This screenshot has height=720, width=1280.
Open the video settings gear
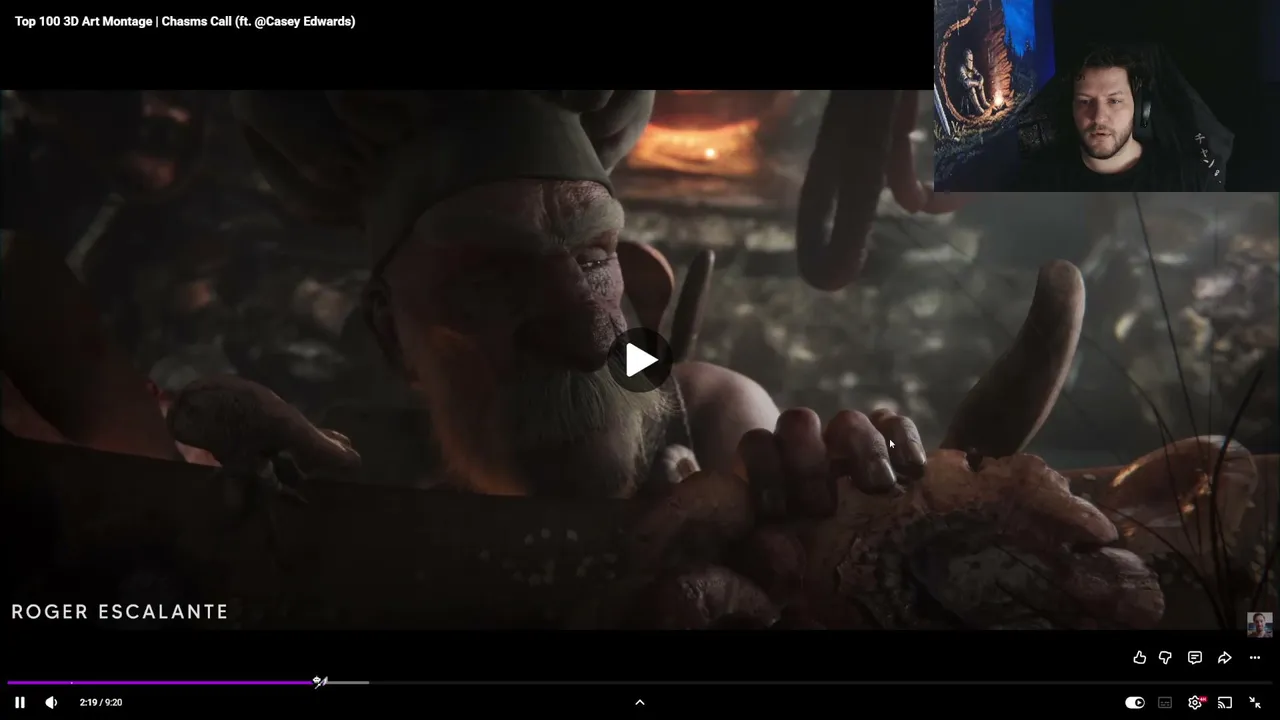(x=1195, y=702)
